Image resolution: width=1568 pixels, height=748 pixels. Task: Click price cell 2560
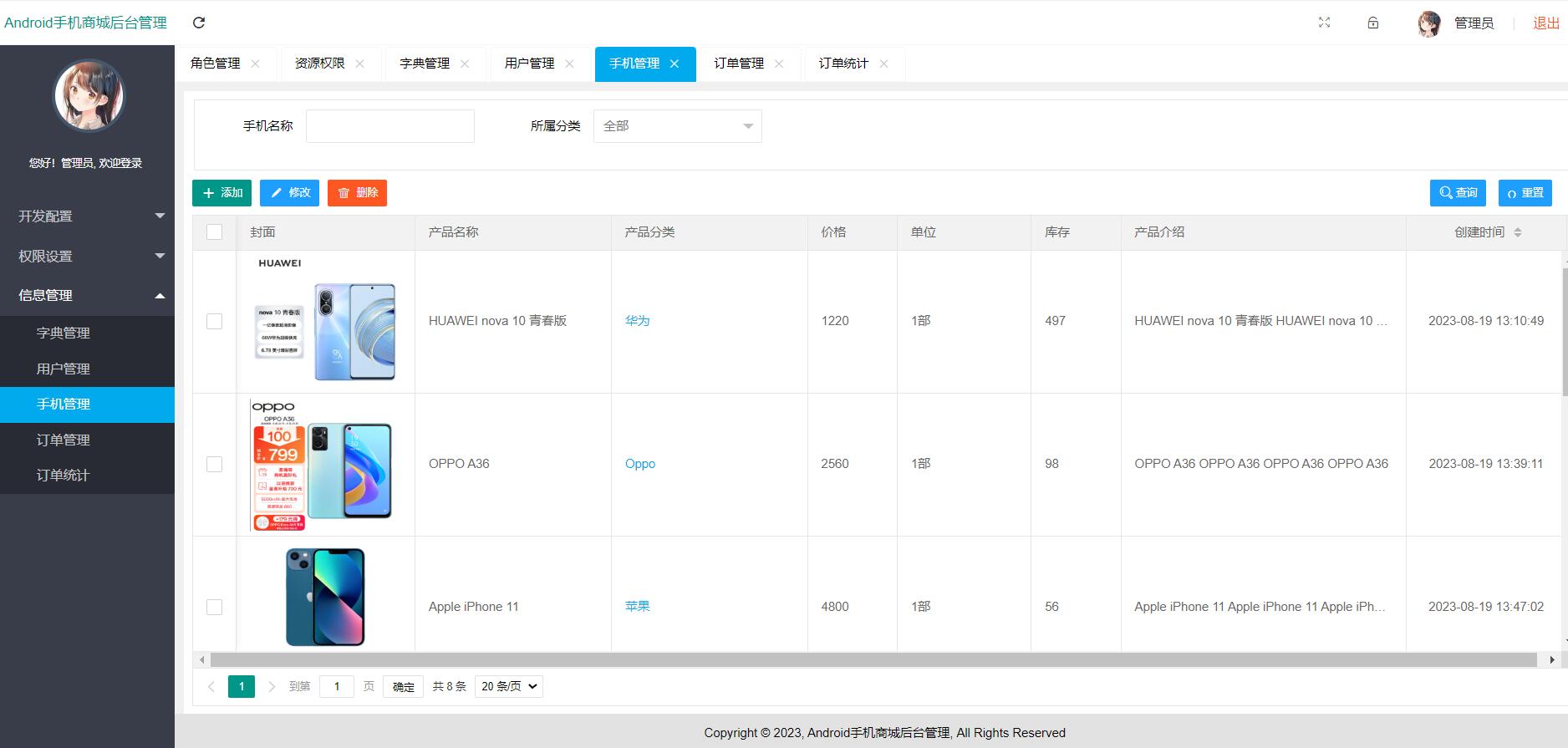(835, 464)
